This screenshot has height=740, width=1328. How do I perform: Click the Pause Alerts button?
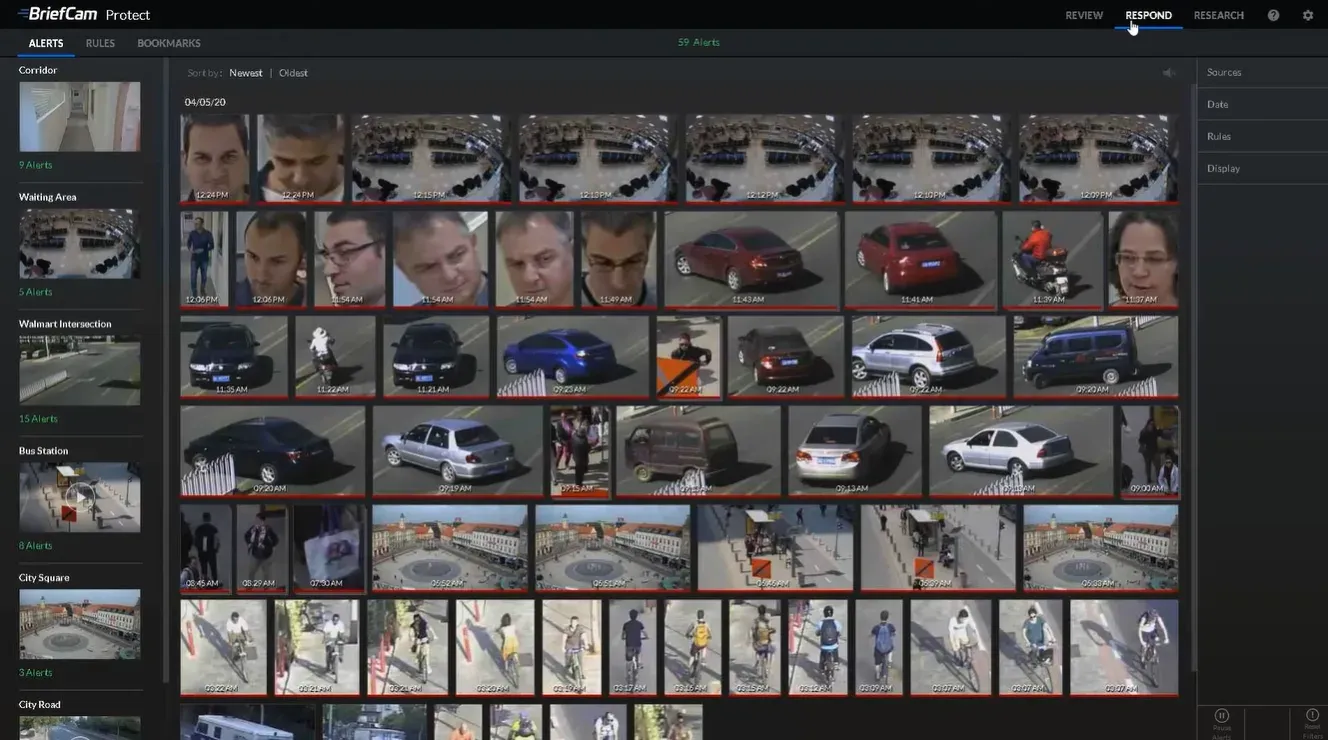(x=1222, y=722)
